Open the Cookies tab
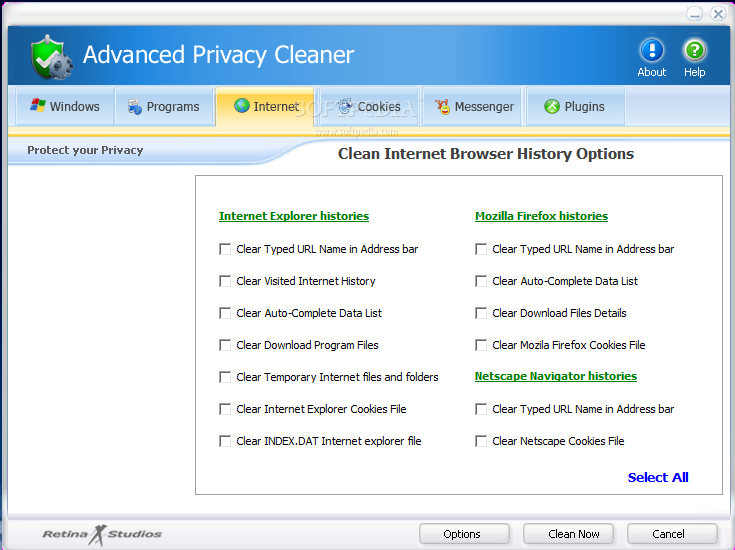 pyautogui.click(x=368, y=106)
